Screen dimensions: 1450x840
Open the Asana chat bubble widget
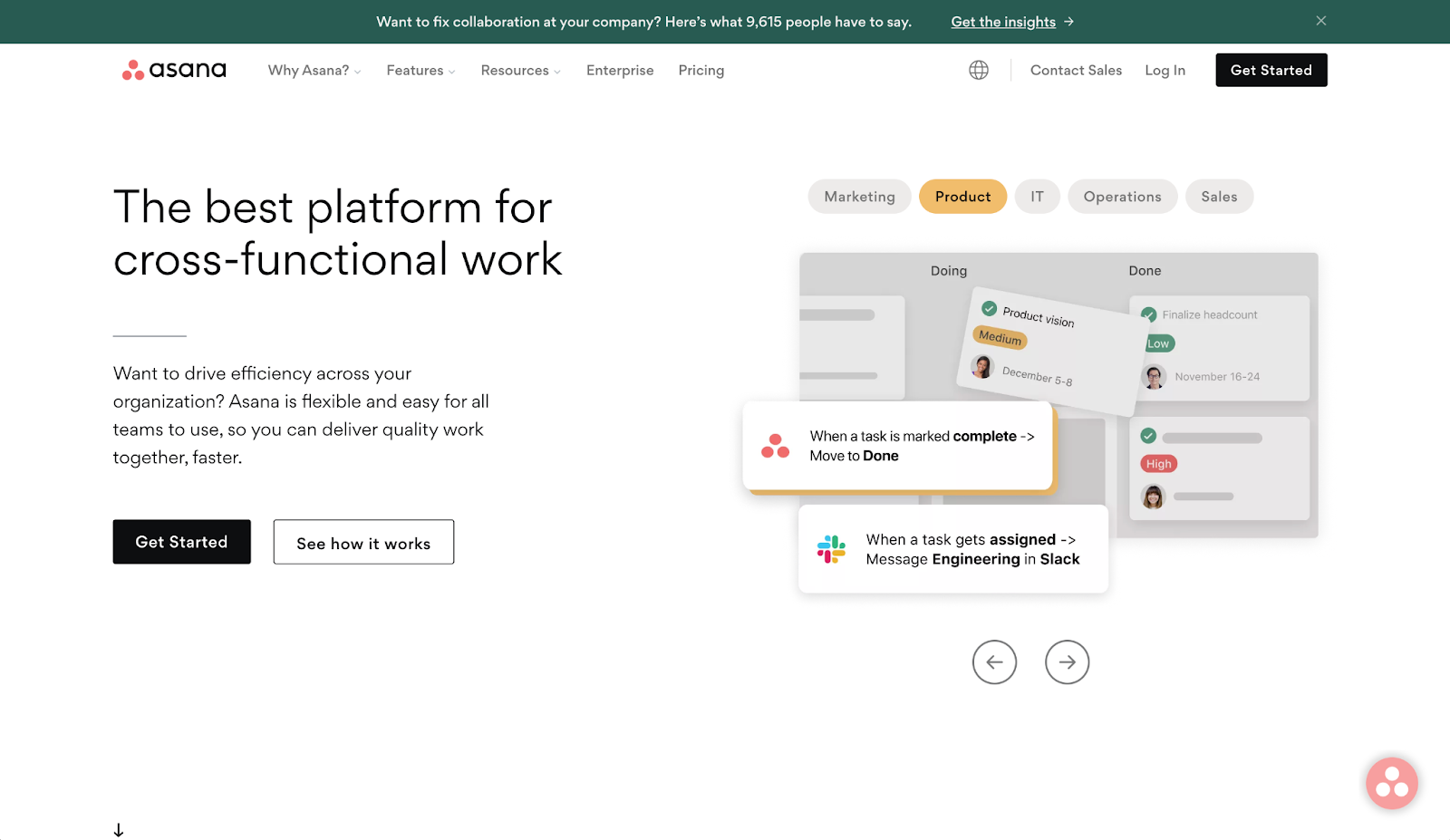tap(1391, 783)
